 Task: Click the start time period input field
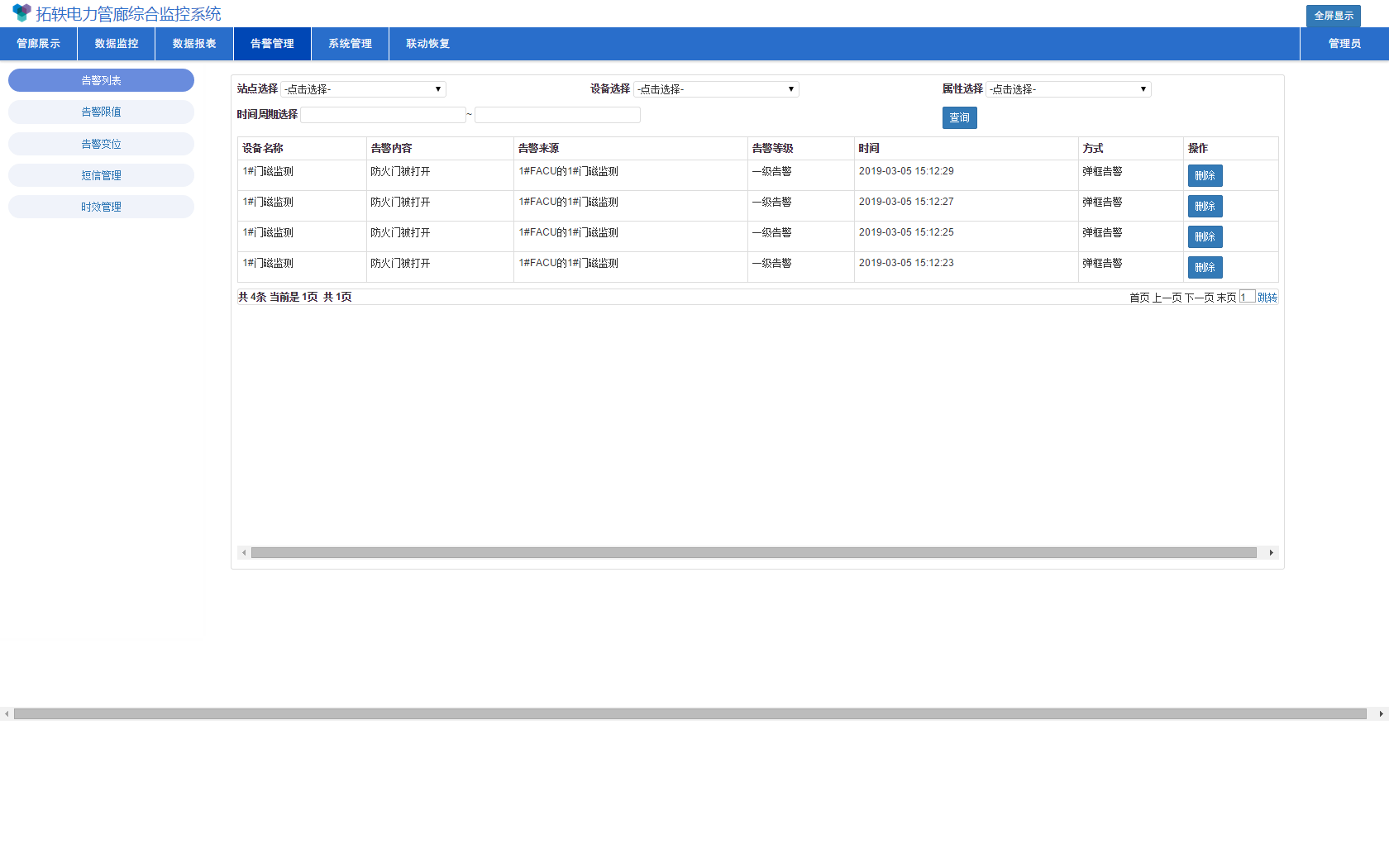coord(383,115)
